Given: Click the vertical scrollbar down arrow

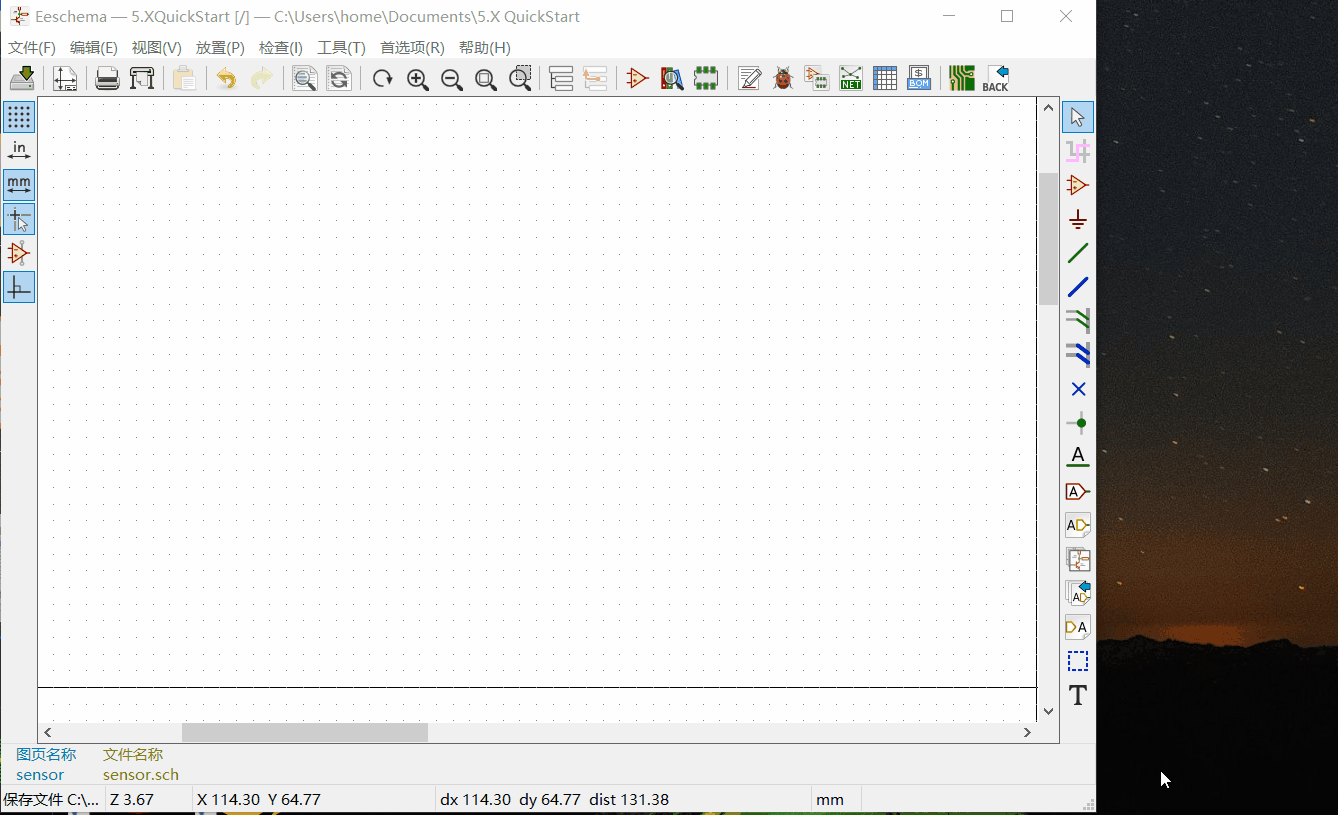Looking at the screenshot, I should click(x=1048, y=711).
